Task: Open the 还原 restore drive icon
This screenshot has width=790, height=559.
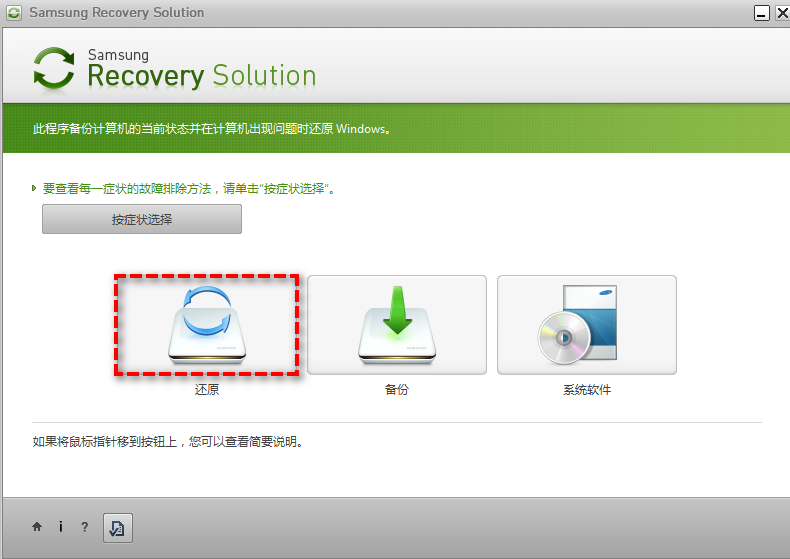Action: pos(207,325)
